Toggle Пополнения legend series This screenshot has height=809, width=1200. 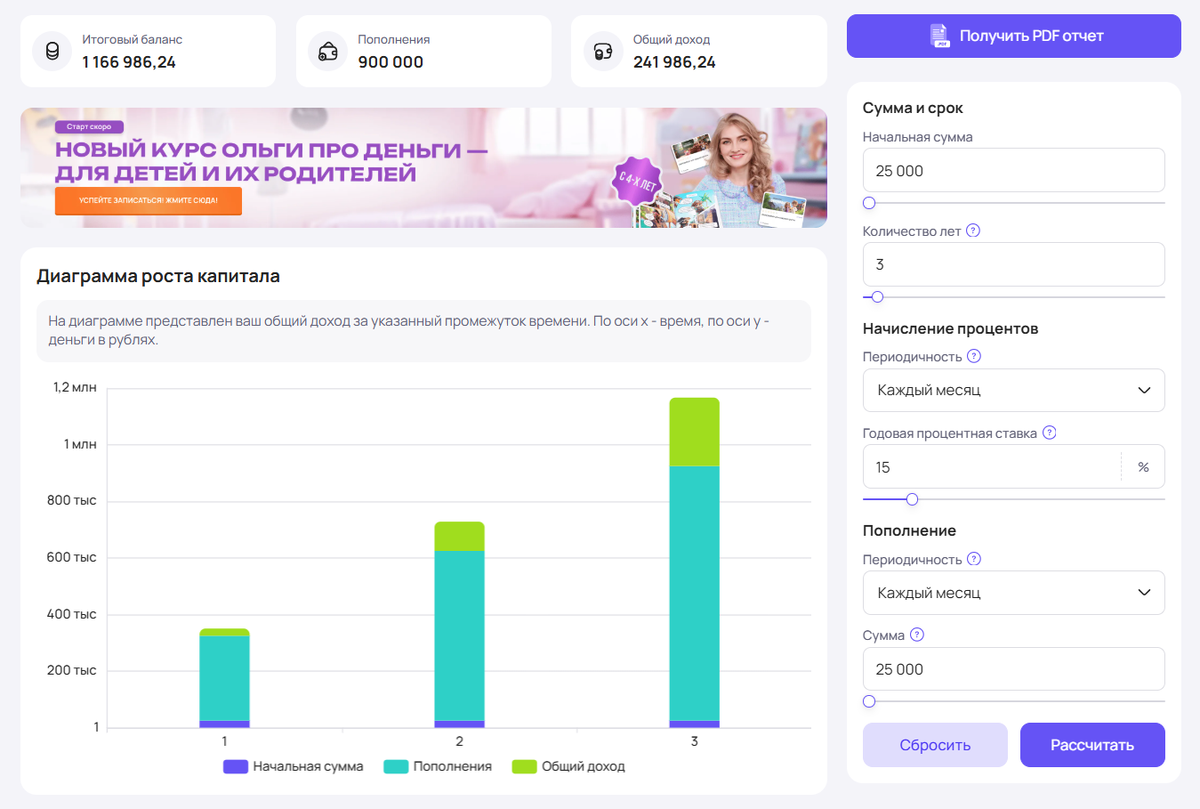tap(438, 767)
